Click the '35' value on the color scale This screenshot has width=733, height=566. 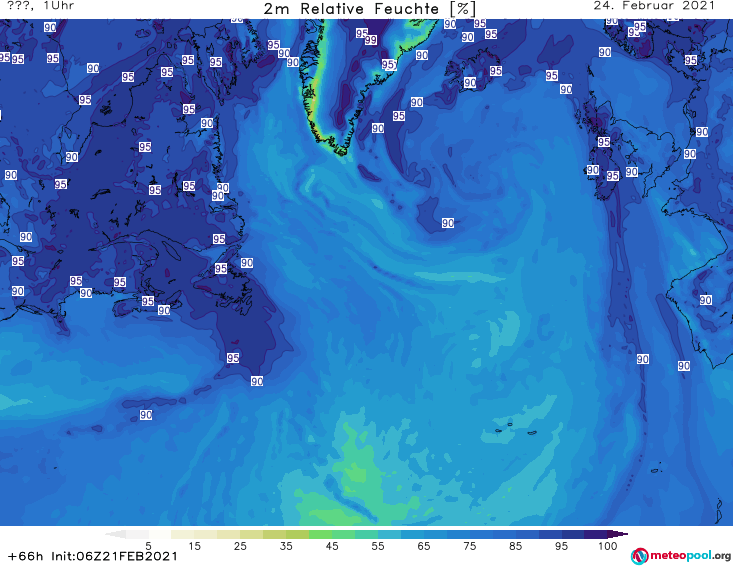286,546
